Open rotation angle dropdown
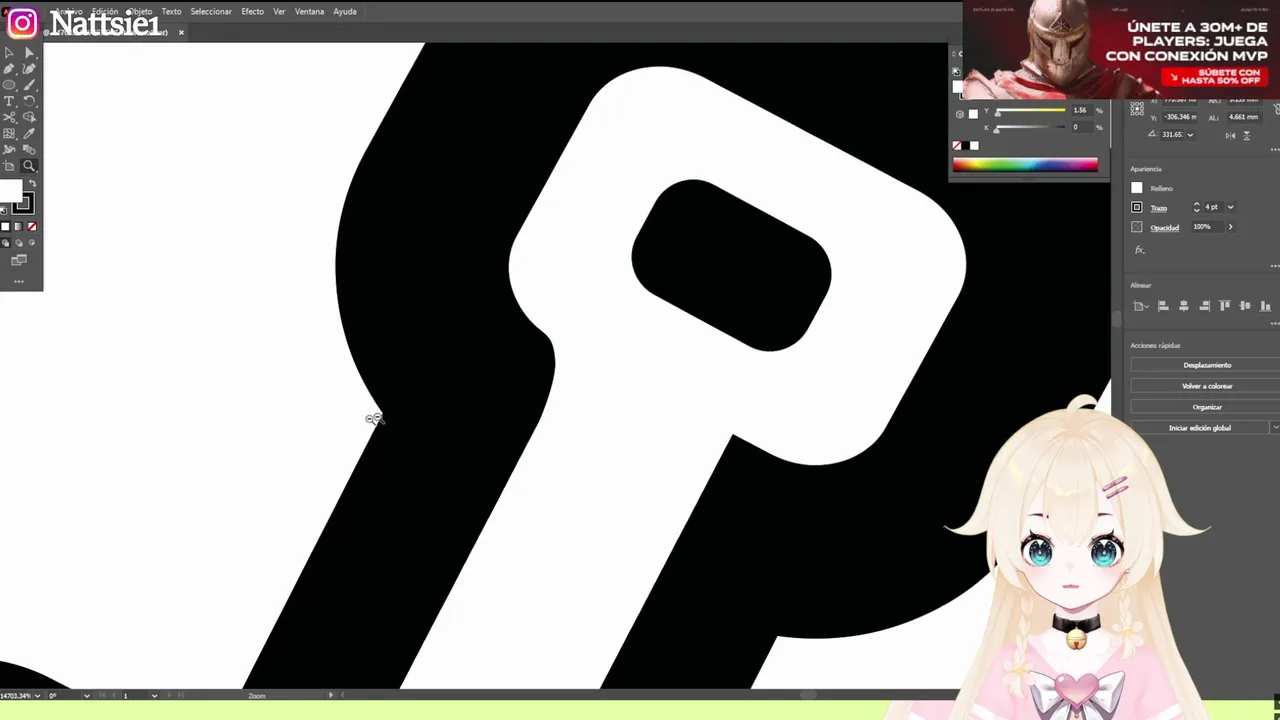 point(1190,135)
